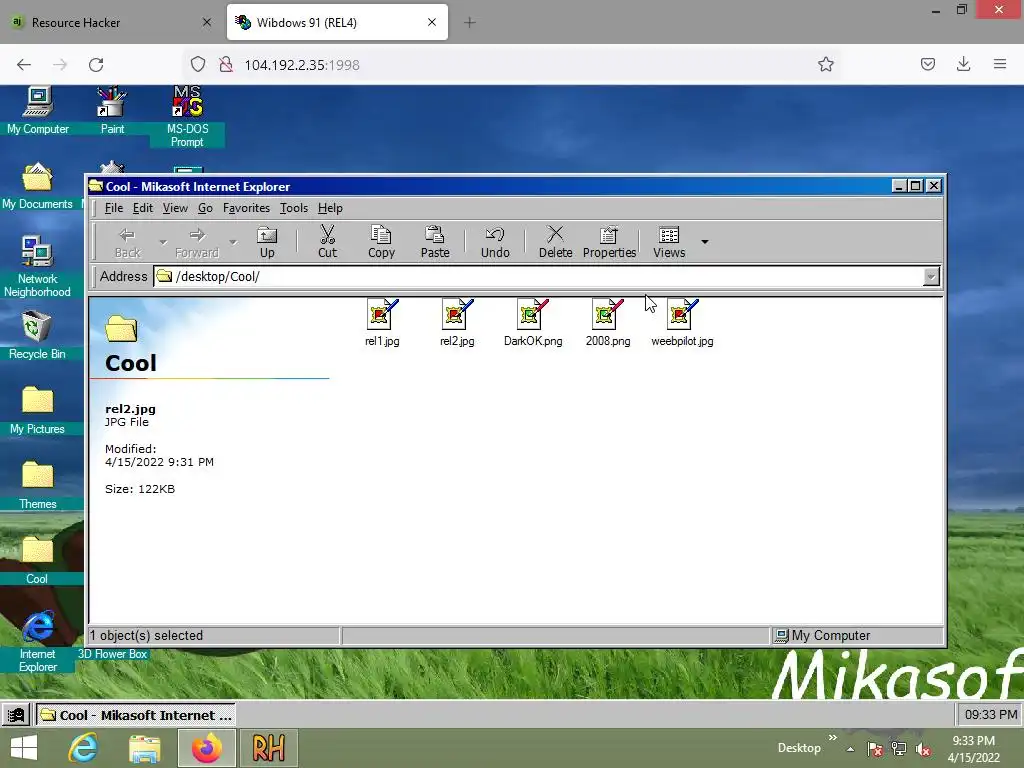This screenshot has width=1024, height=768.
Task: Open the Views dropdown arrow
Action: click(705, 242)
